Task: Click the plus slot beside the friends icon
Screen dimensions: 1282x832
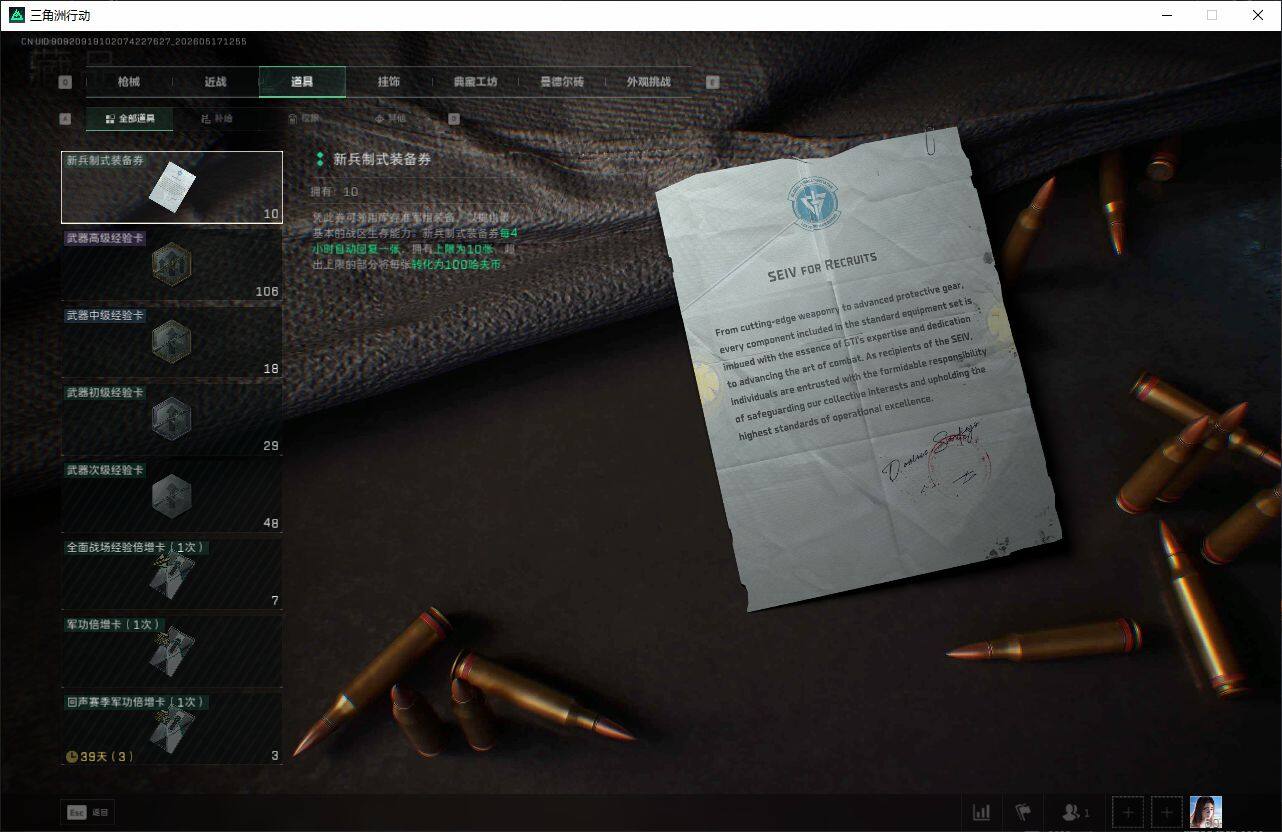Action: (x=1128, y=813)
